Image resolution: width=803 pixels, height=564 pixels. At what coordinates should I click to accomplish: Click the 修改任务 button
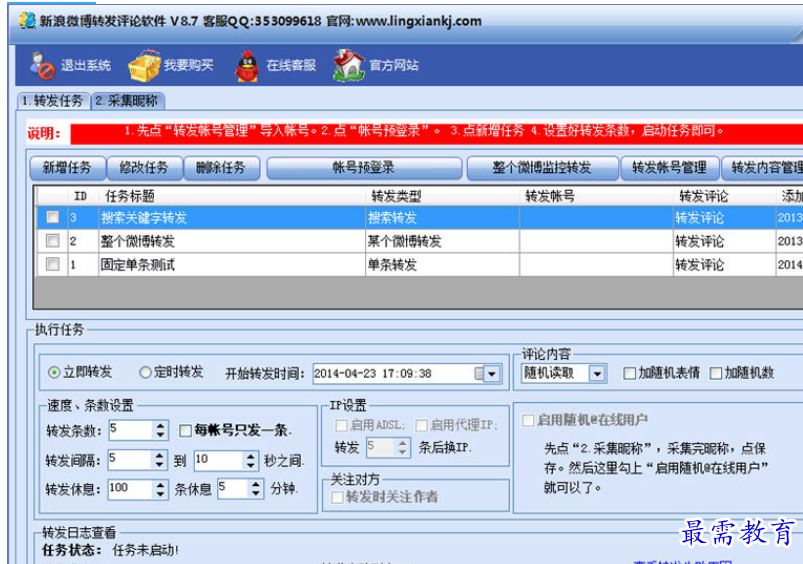tap(144, 168)
